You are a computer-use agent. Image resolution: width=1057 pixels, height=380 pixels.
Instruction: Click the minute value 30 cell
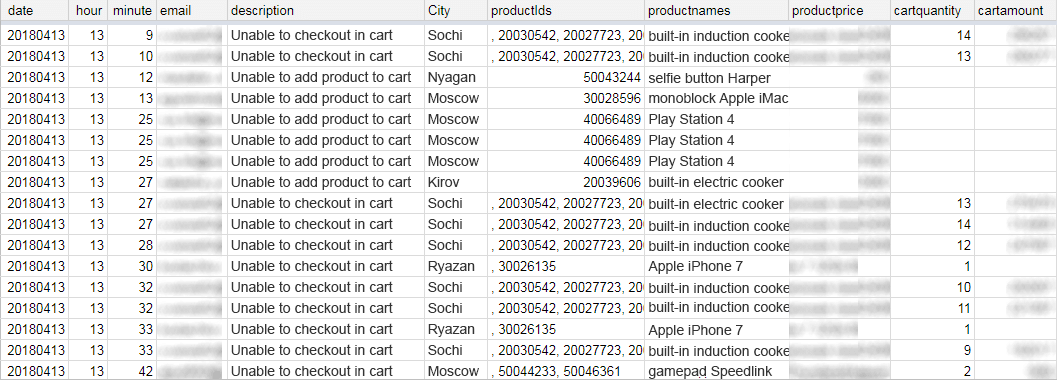point(132,266)
